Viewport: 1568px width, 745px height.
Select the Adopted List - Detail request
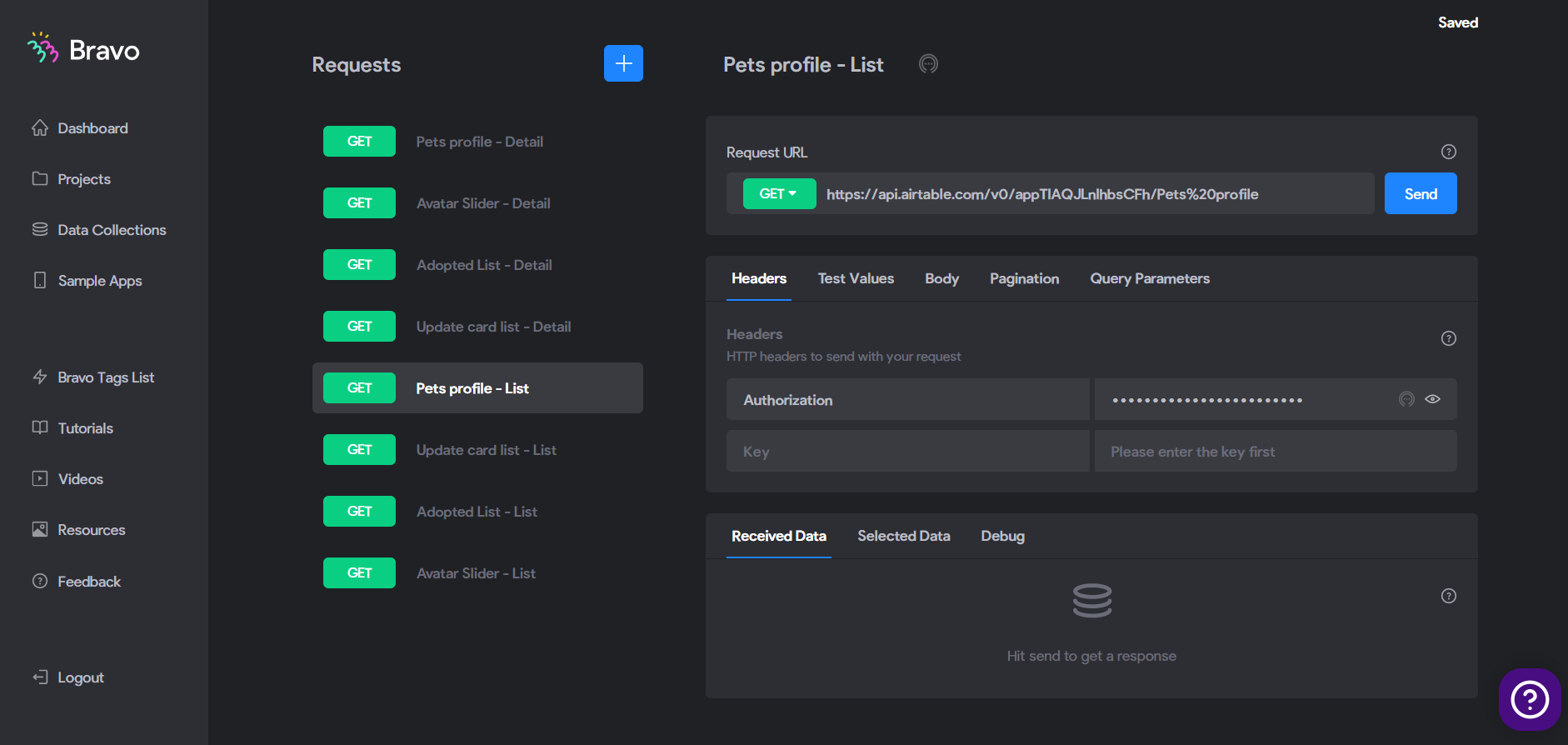click(477, 265)
